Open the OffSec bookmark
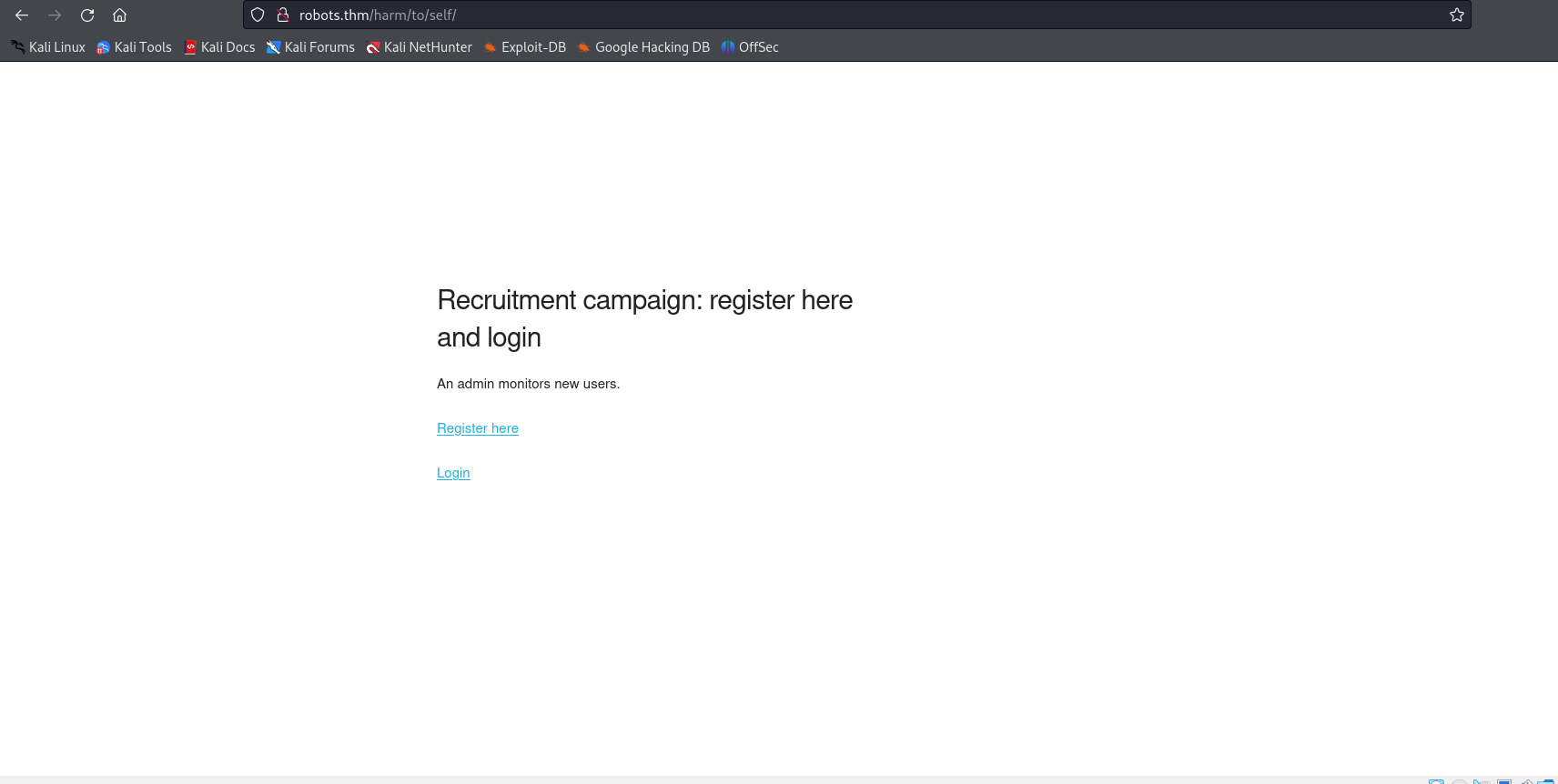The height and width of the screenshot is (784, 1558). pos(750,47)
